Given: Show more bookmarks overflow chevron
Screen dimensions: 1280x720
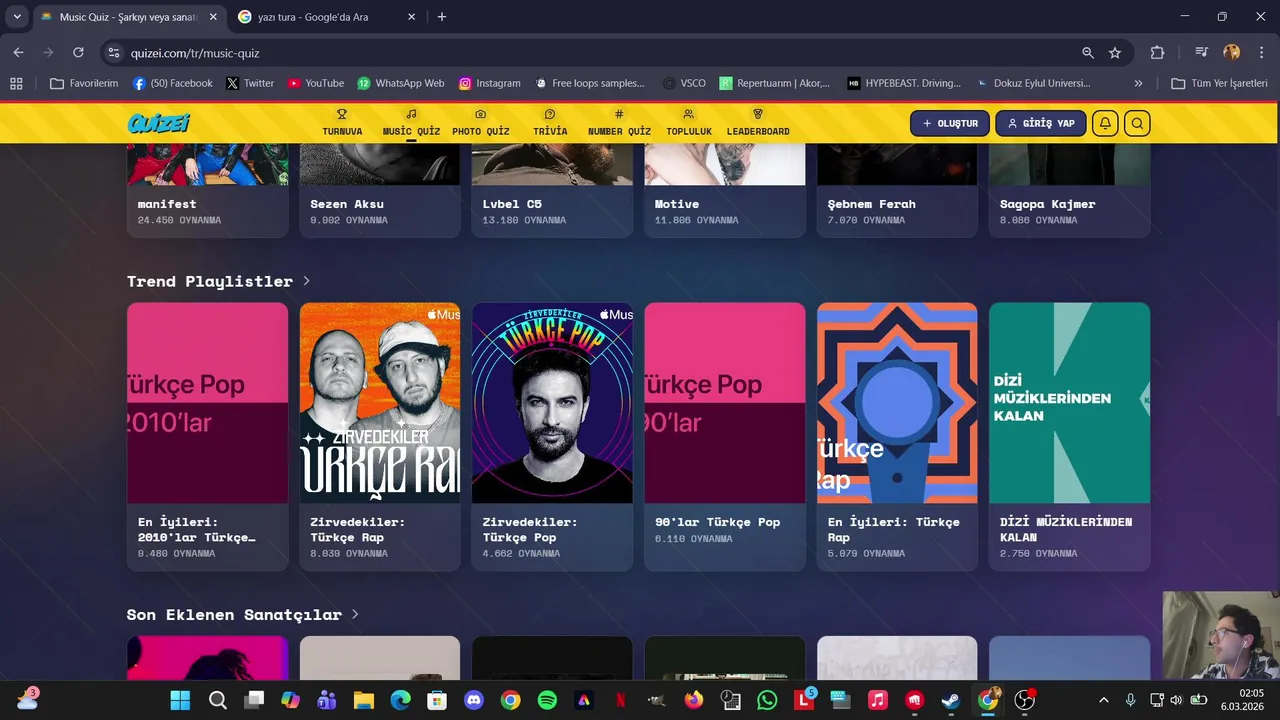Looking at the screenshot, I should (x=1138, y=83).
